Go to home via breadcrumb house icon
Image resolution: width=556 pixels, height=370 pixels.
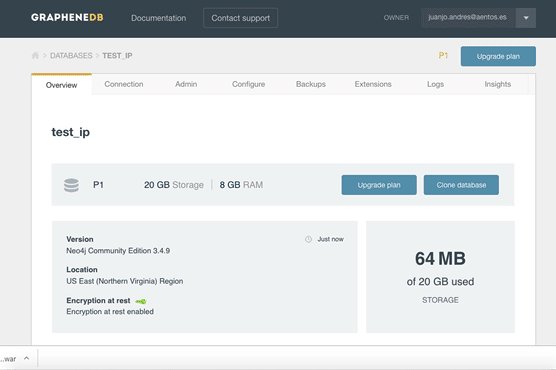click(x=35, y=55)
